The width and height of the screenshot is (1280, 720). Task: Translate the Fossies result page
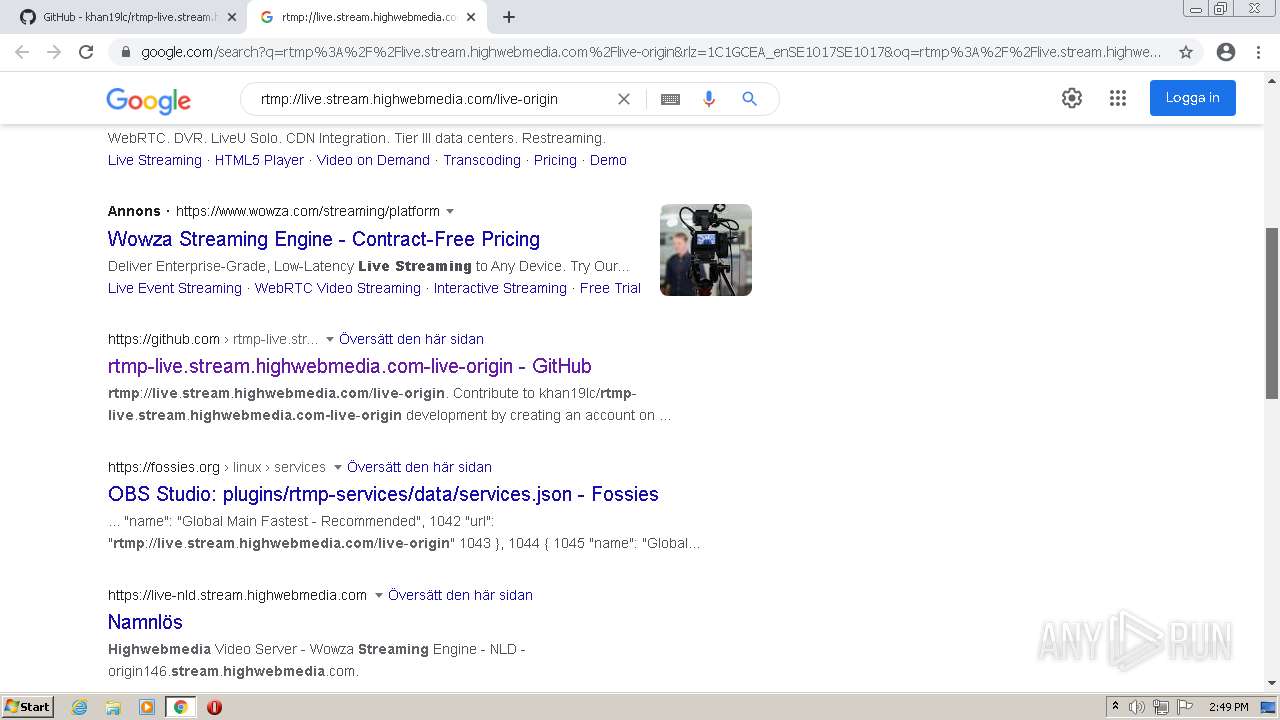coord(419,467)
